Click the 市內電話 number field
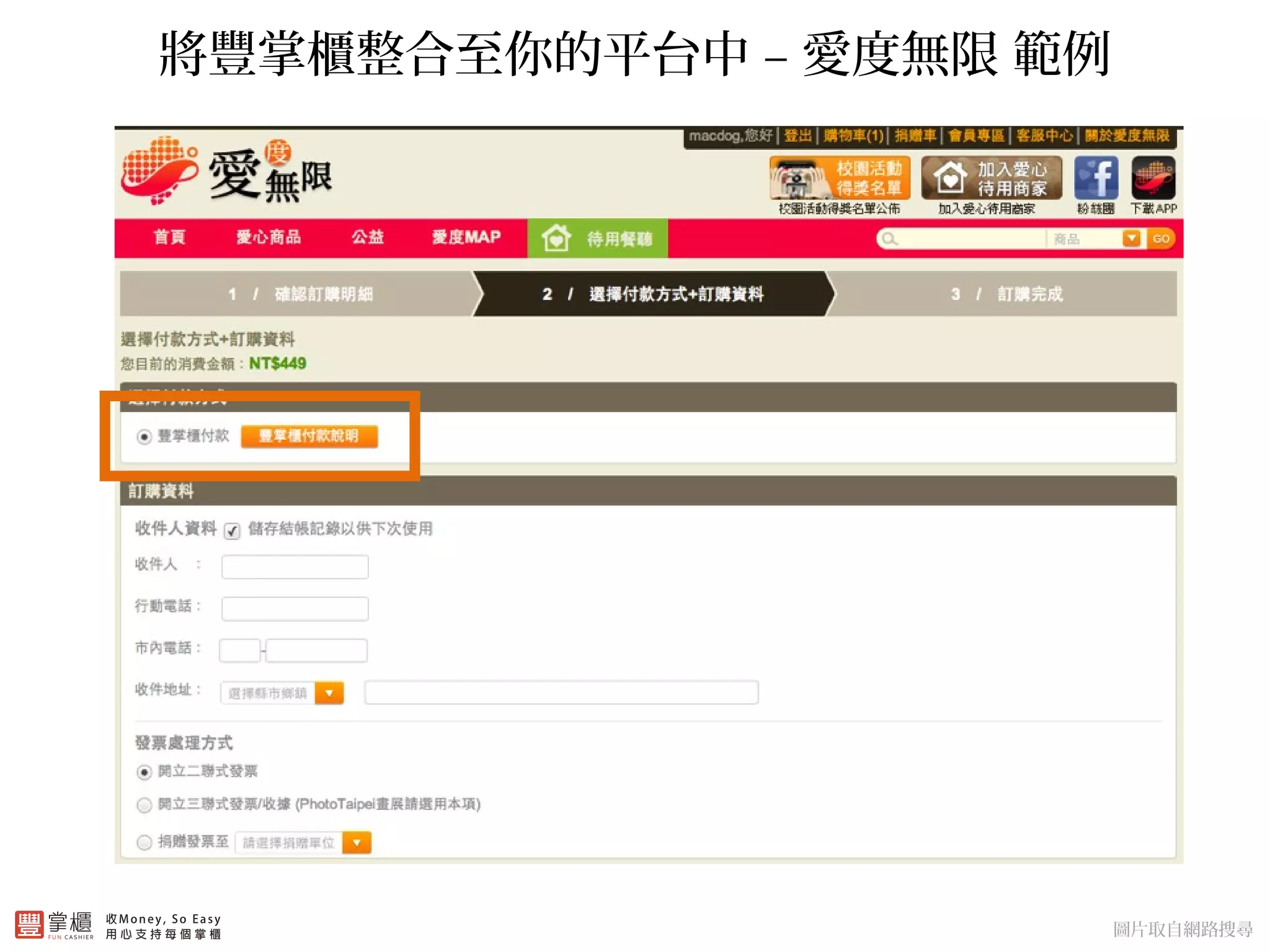Viewport: 1270px width, 952px height. [316, 651]
